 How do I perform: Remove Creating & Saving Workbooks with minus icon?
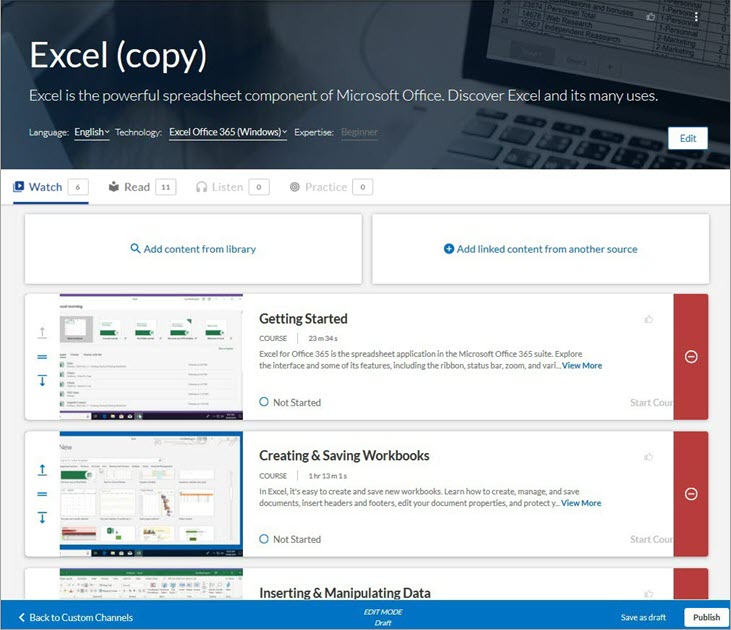(x=690, y=494)
